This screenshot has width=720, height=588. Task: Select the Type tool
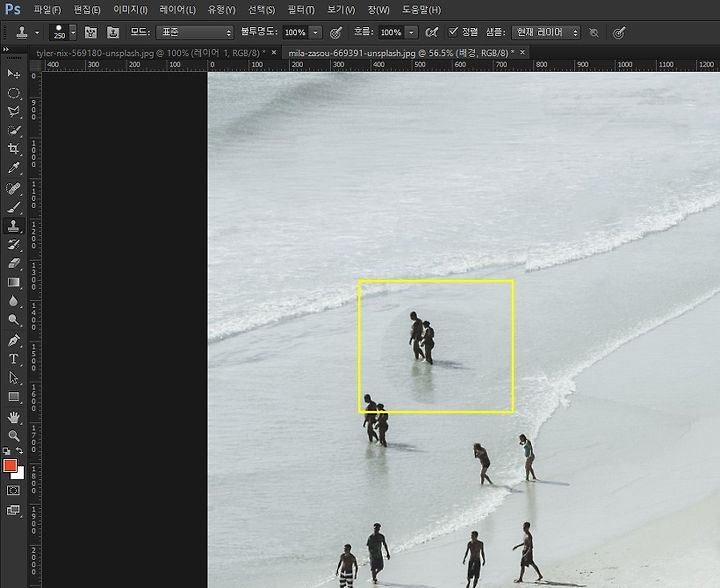(x=14, y=358)
